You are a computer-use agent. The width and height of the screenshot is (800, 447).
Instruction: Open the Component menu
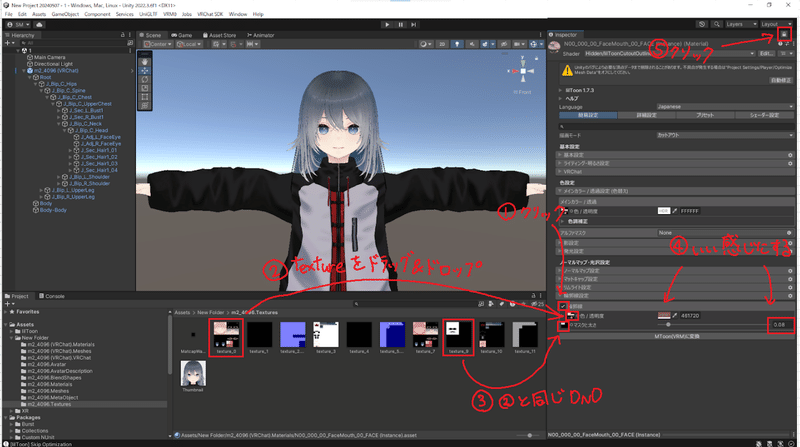coord(97,14)
